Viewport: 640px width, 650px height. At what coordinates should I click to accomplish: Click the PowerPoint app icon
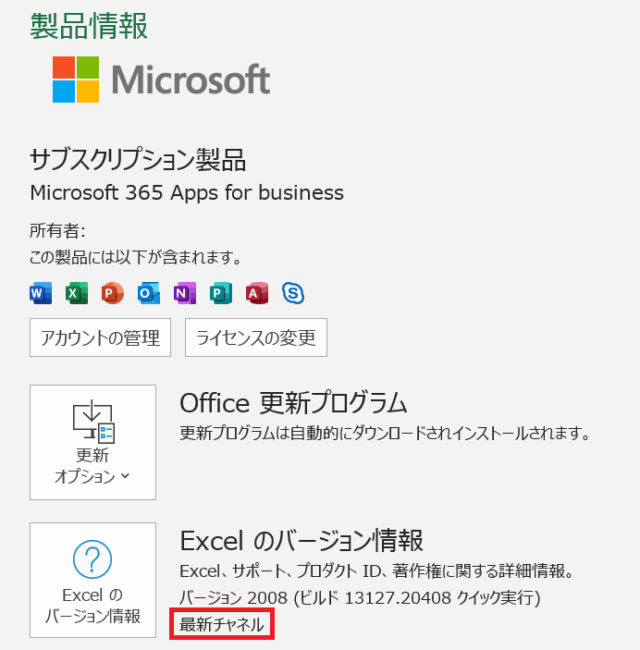(113, 293)
